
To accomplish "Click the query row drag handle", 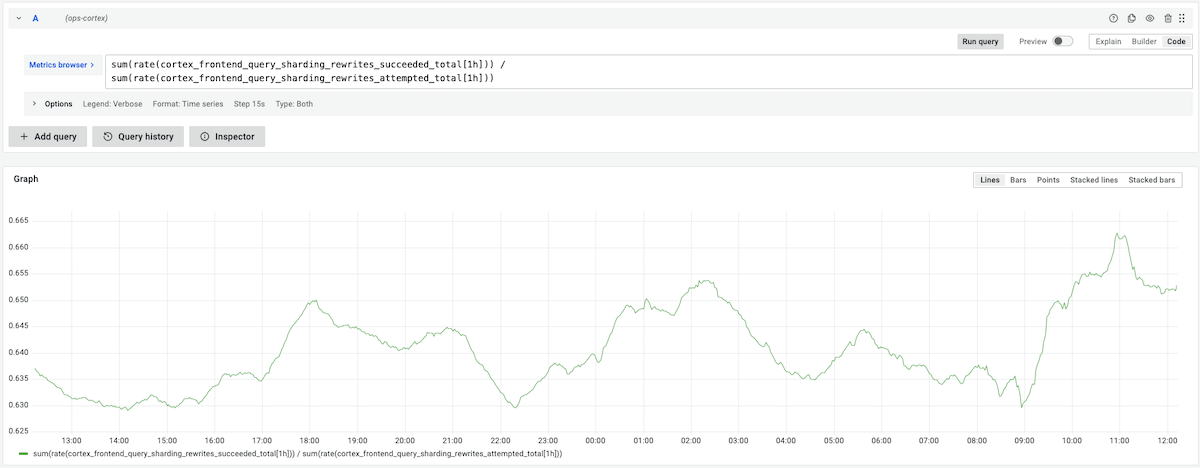I will click(1183, 18).
